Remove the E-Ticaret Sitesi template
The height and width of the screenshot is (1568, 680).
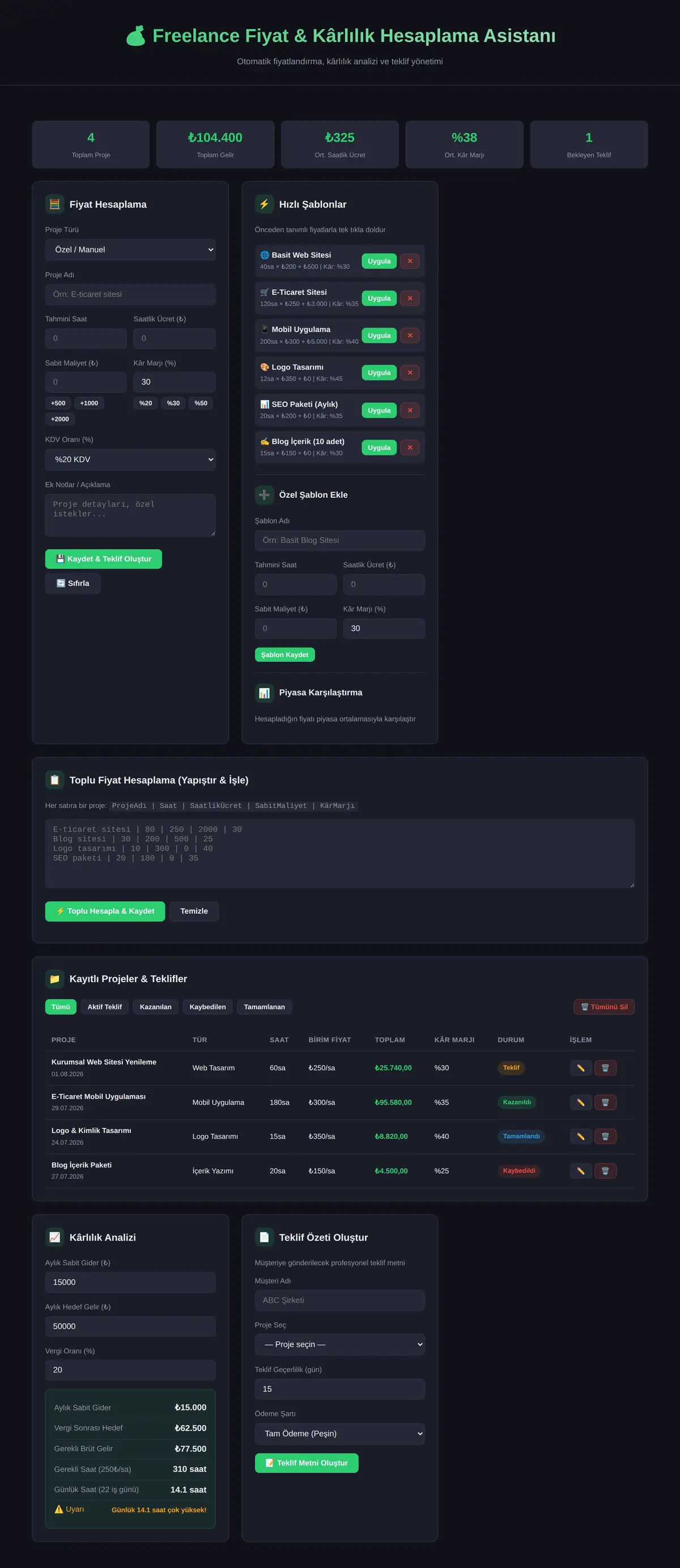point(410,299)
